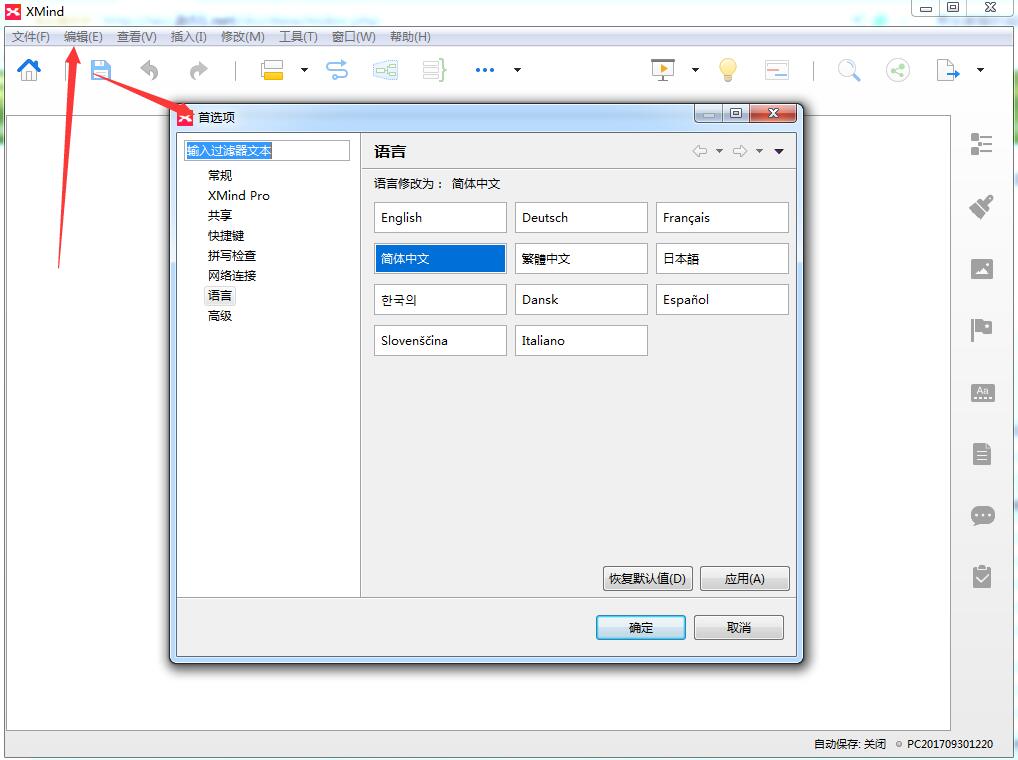Open the Outline panel in right sidebar
1018x760 pixels.
pyautogui.click(x=982, y=143)
